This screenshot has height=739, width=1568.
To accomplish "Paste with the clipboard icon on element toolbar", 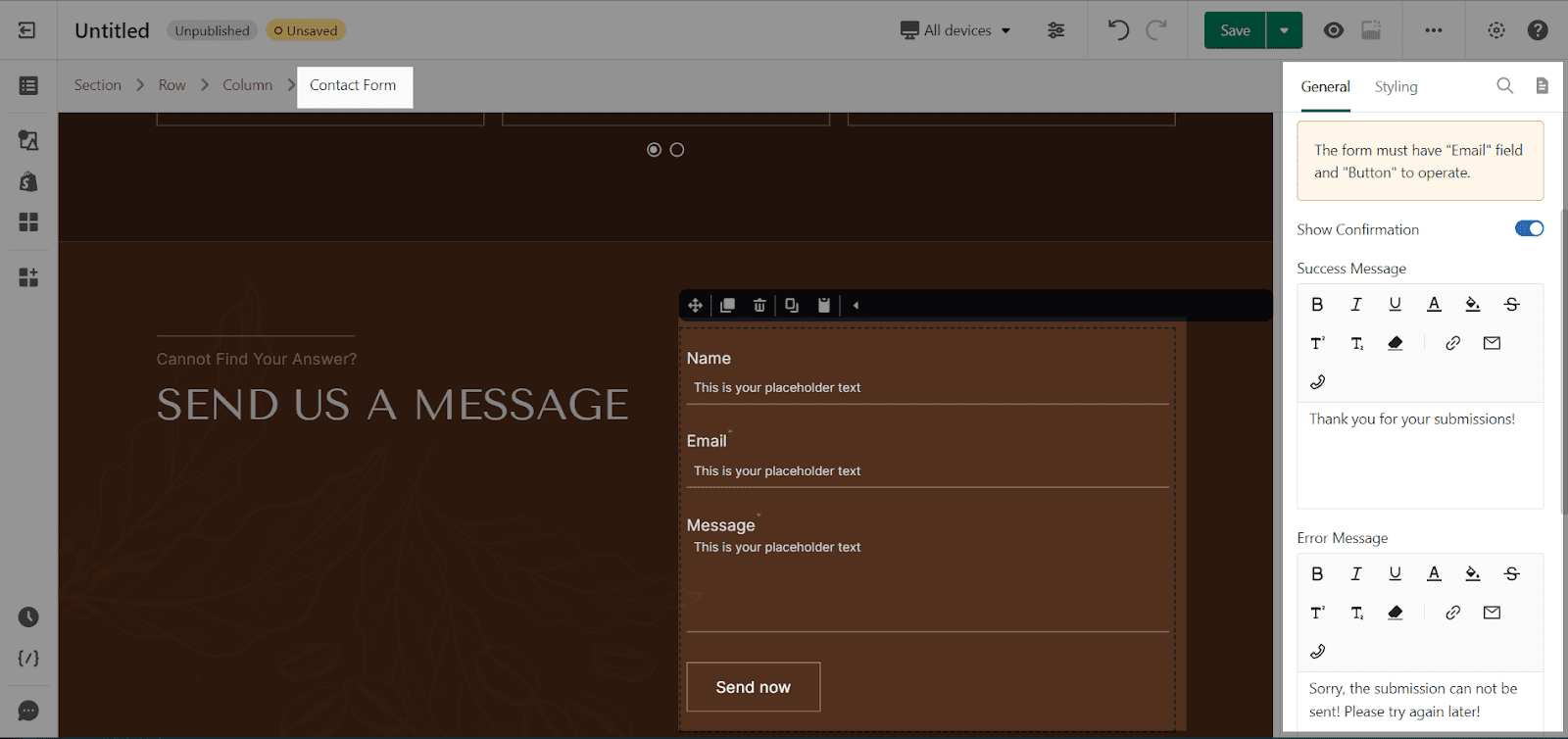I will click(824, 306).
